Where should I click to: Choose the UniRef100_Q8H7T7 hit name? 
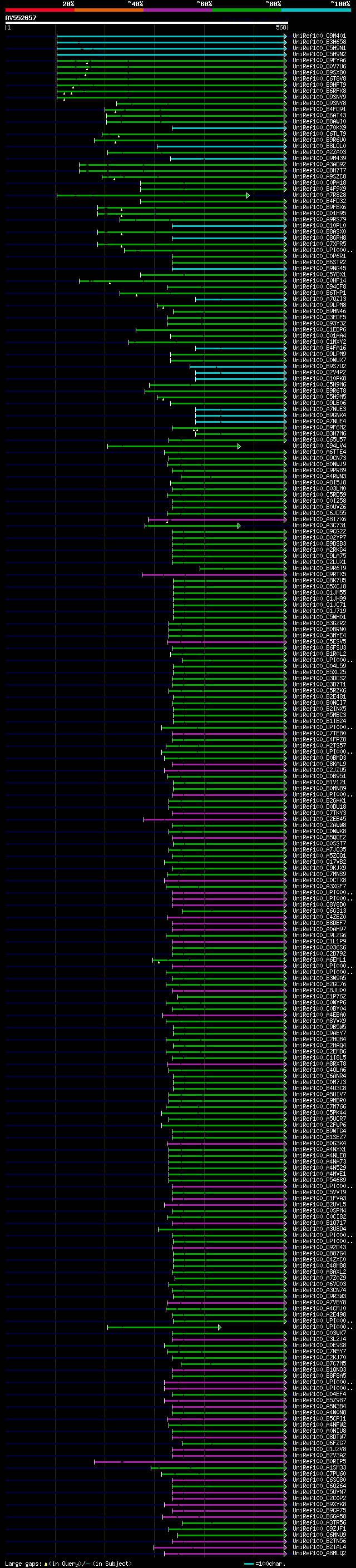[x=319, y=170]
